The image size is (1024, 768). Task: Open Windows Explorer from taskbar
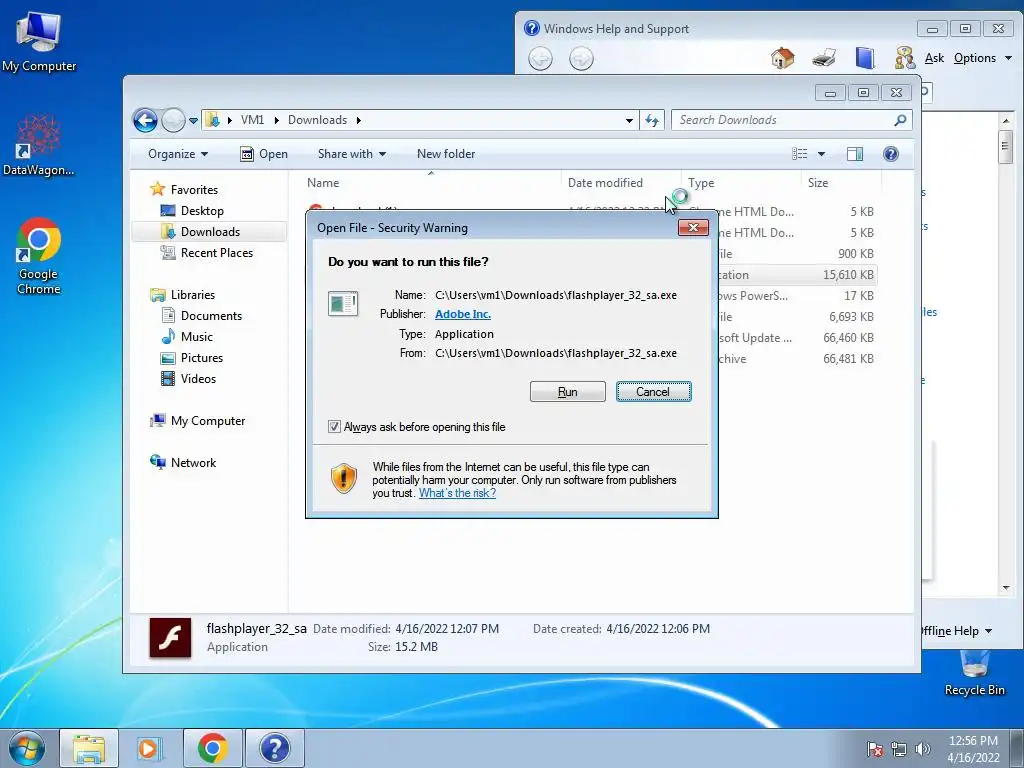(89, 748)
